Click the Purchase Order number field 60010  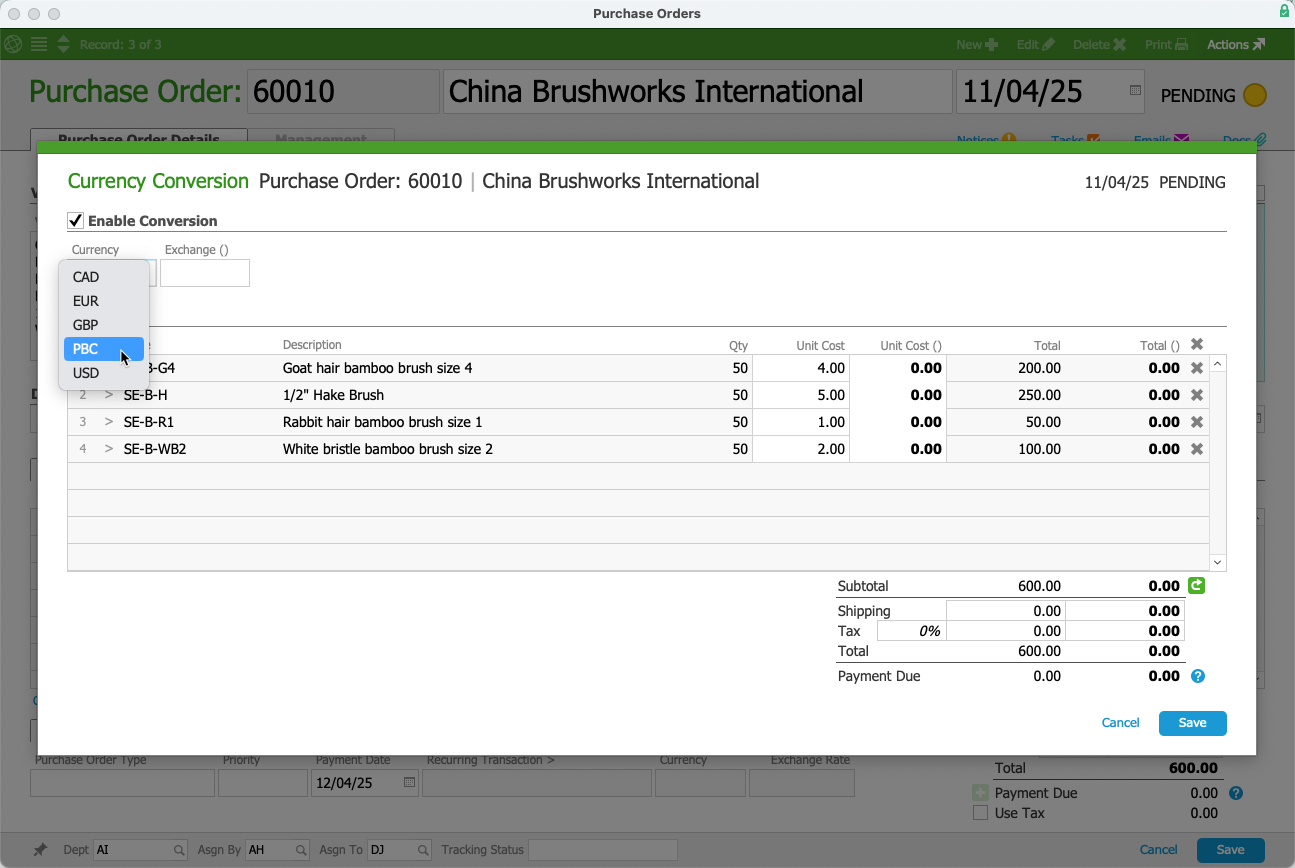click(343, 92)
